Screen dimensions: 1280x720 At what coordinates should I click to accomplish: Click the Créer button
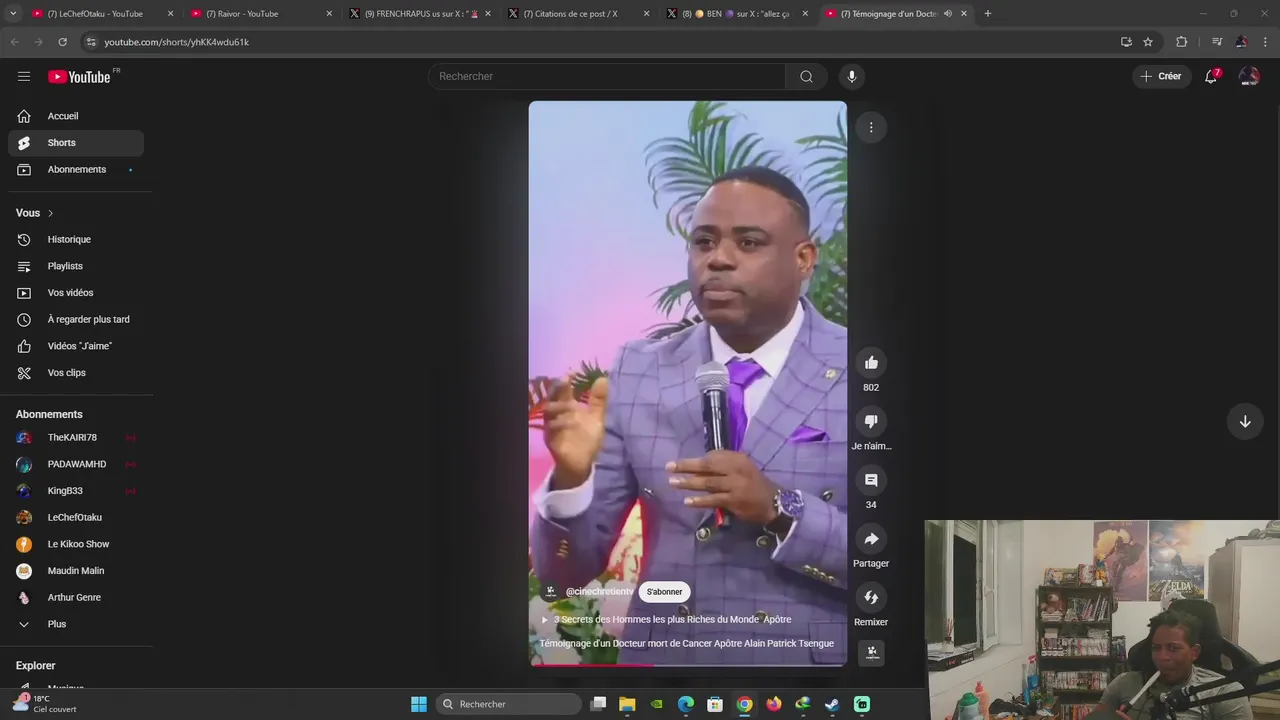tap(1161, 76)
